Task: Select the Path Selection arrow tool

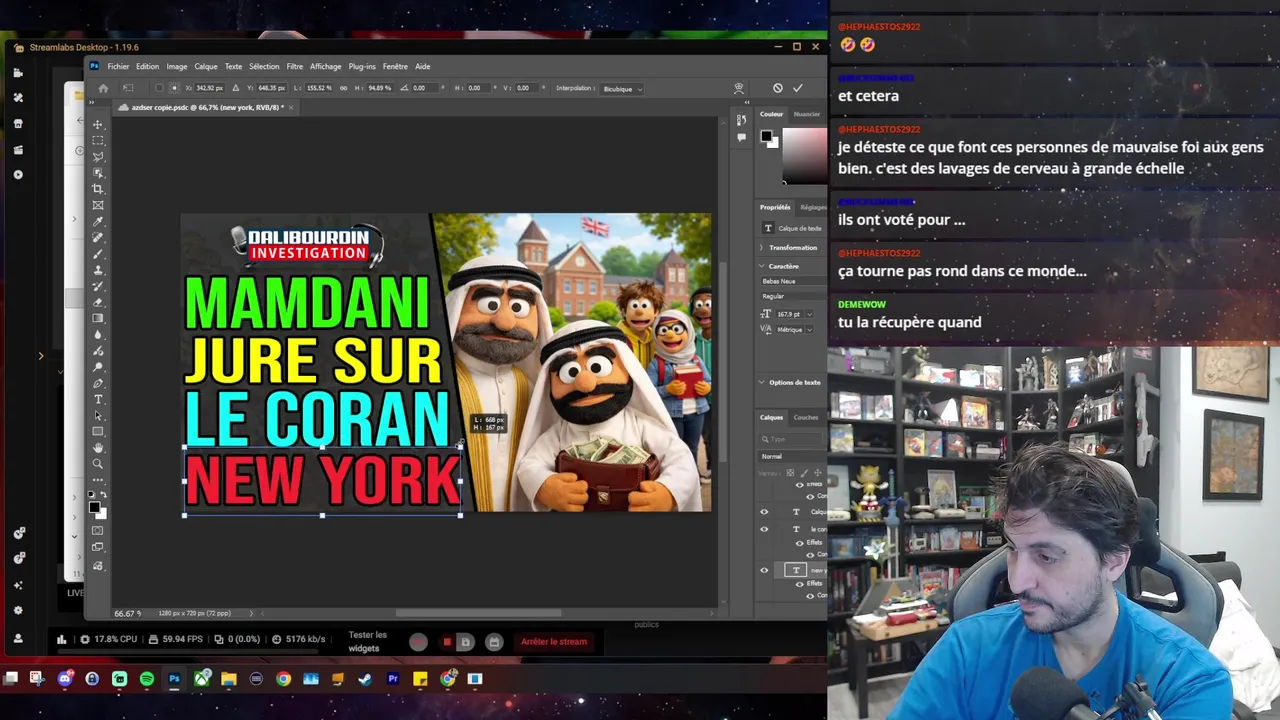Action: (x=98, y=415)
